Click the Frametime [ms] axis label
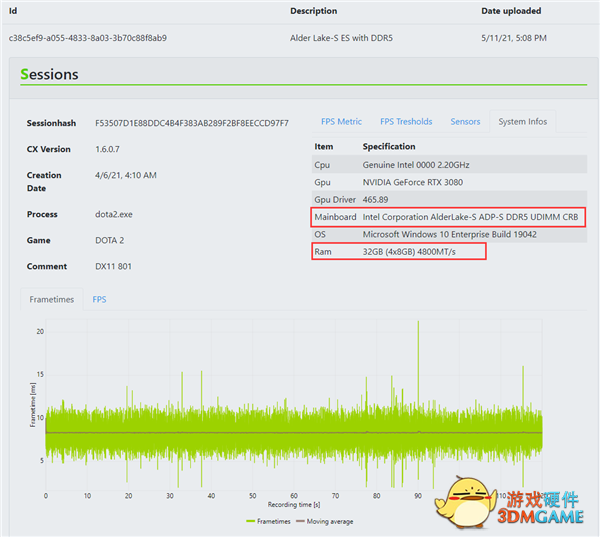 33,405
